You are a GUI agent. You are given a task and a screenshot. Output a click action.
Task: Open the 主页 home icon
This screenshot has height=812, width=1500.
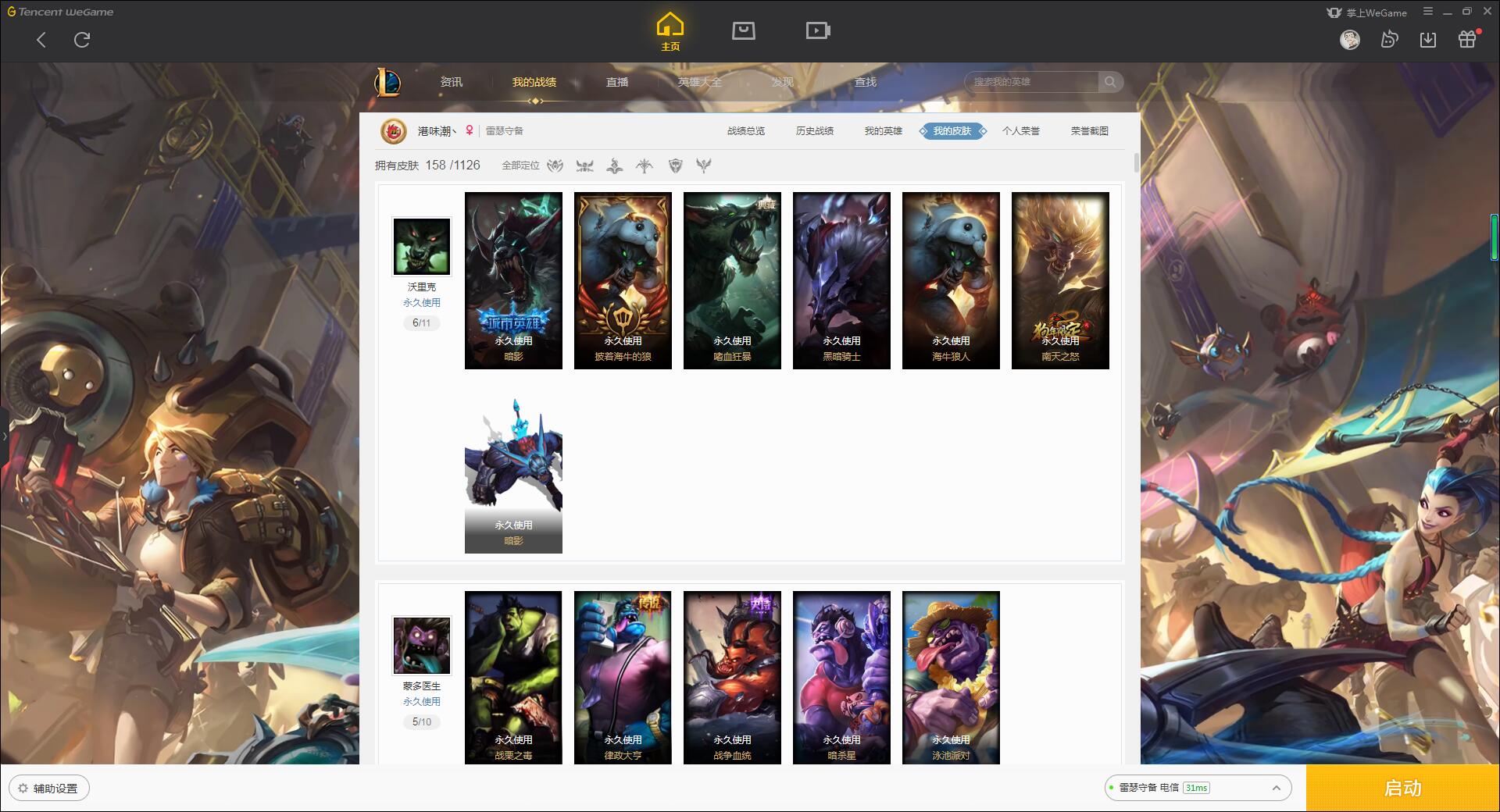pos(670,32)
